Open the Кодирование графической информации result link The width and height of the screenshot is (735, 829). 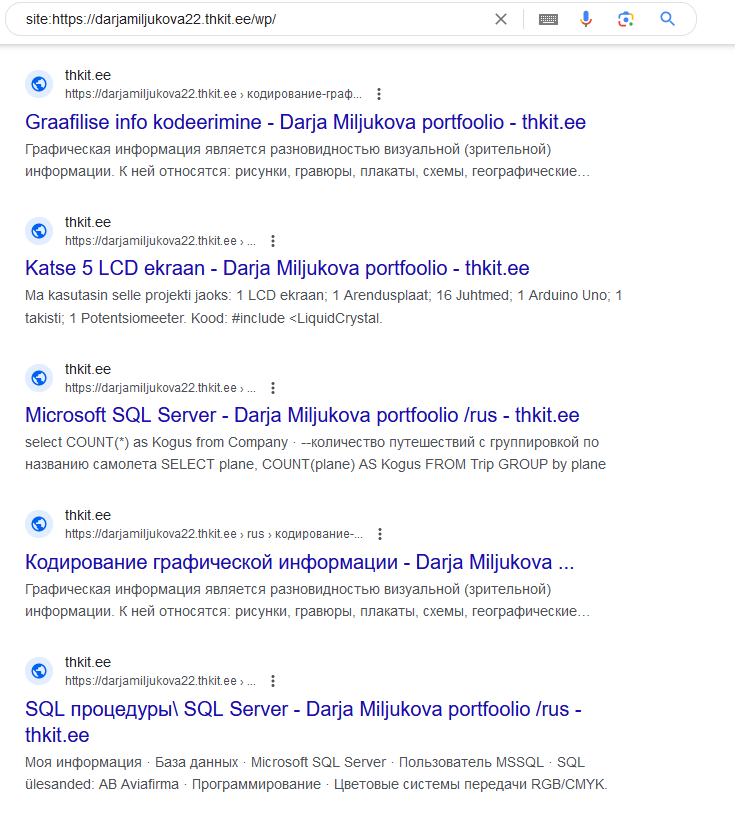(299, 562)
